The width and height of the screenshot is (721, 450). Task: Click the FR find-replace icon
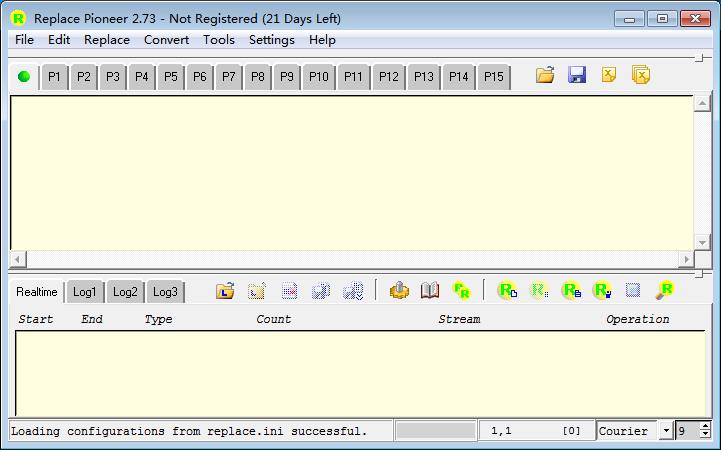[461, 291]
